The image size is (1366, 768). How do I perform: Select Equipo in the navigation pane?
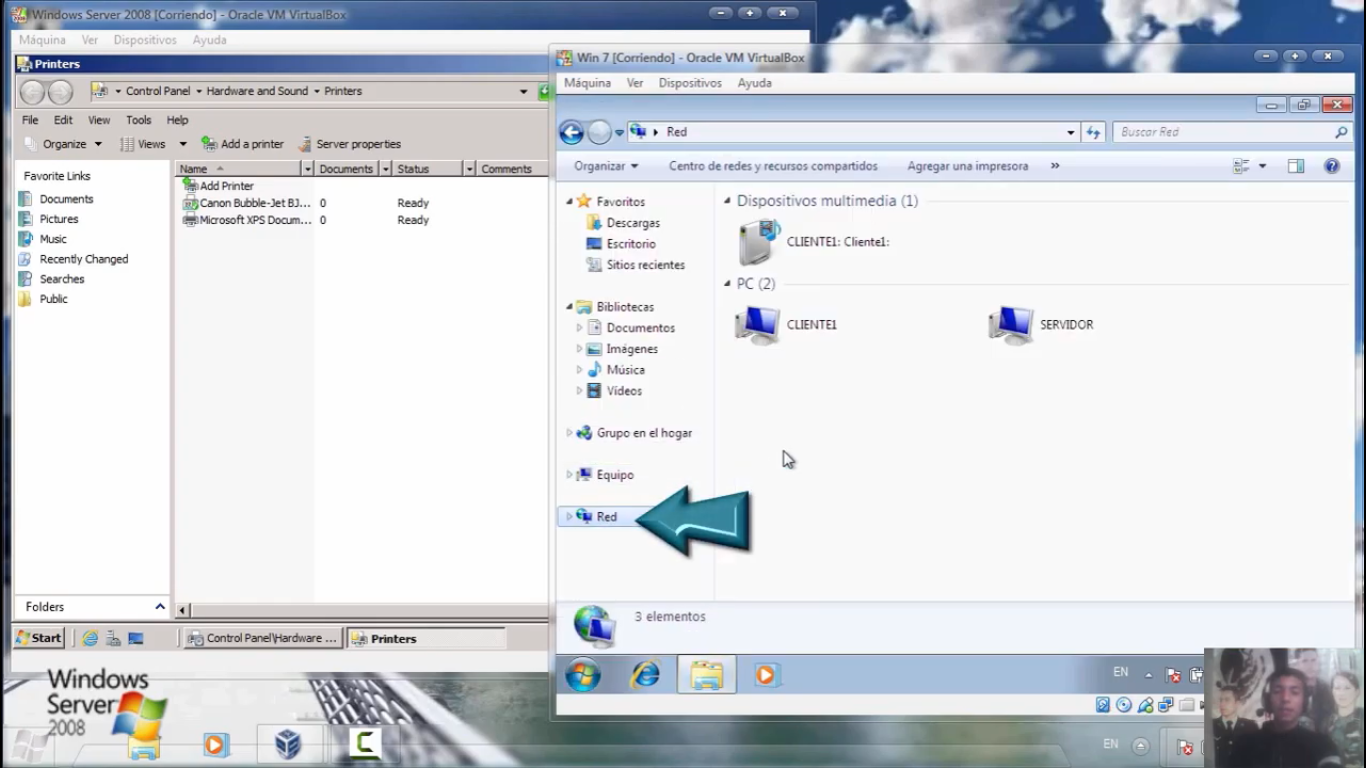(x=615, y=475)
